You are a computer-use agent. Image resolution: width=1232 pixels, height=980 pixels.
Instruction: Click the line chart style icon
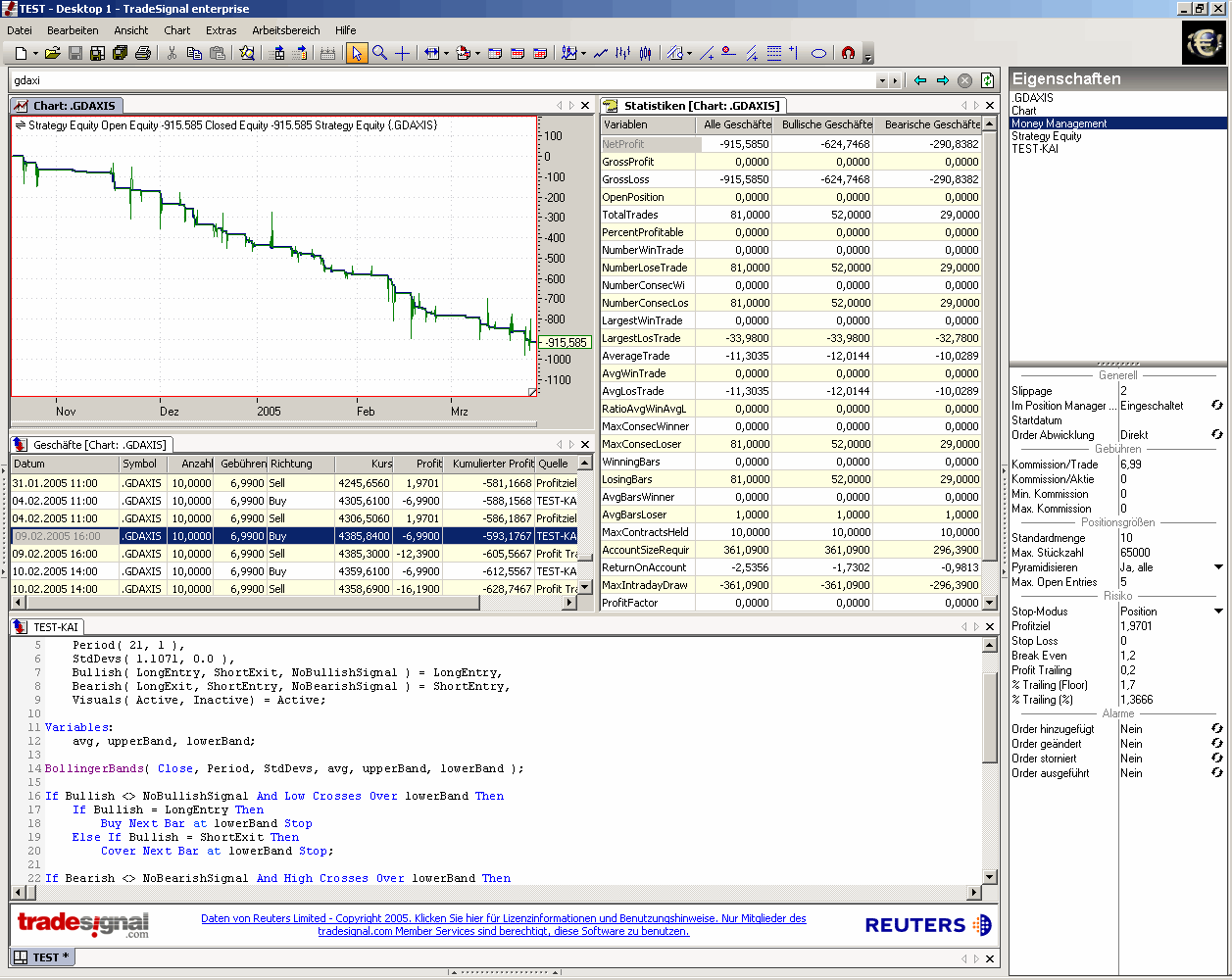[601, 53]
